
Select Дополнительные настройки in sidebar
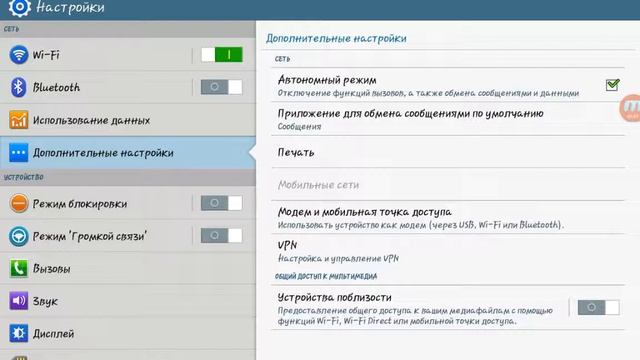[128, 153]
